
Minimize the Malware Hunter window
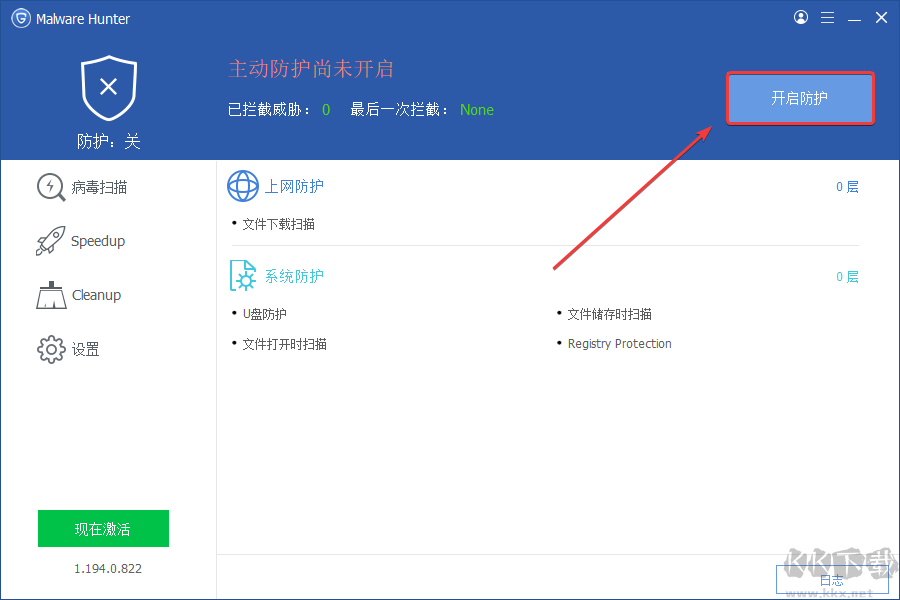coord(854,19)
